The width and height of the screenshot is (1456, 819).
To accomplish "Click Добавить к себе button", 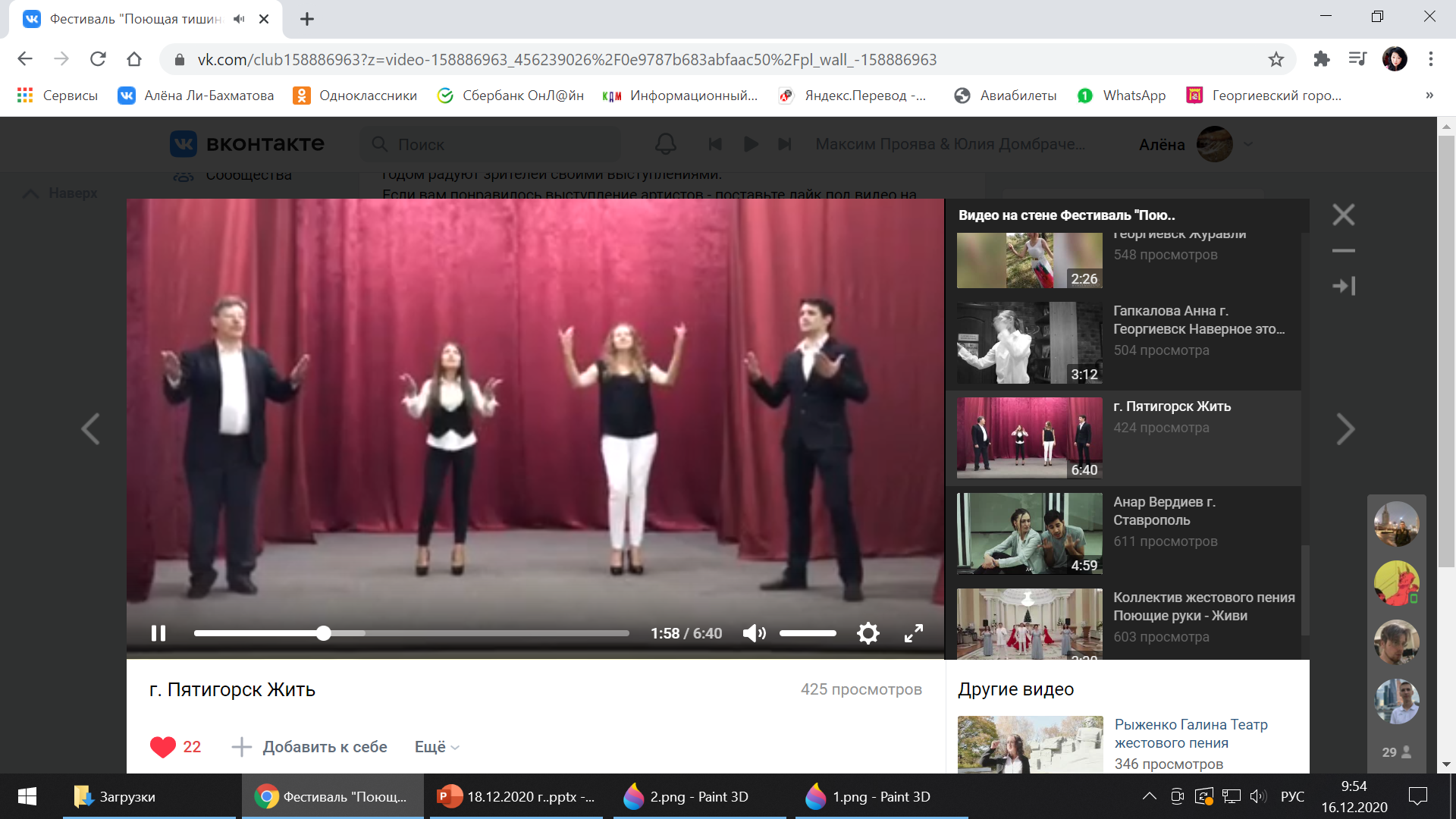I will coord(309,747).
